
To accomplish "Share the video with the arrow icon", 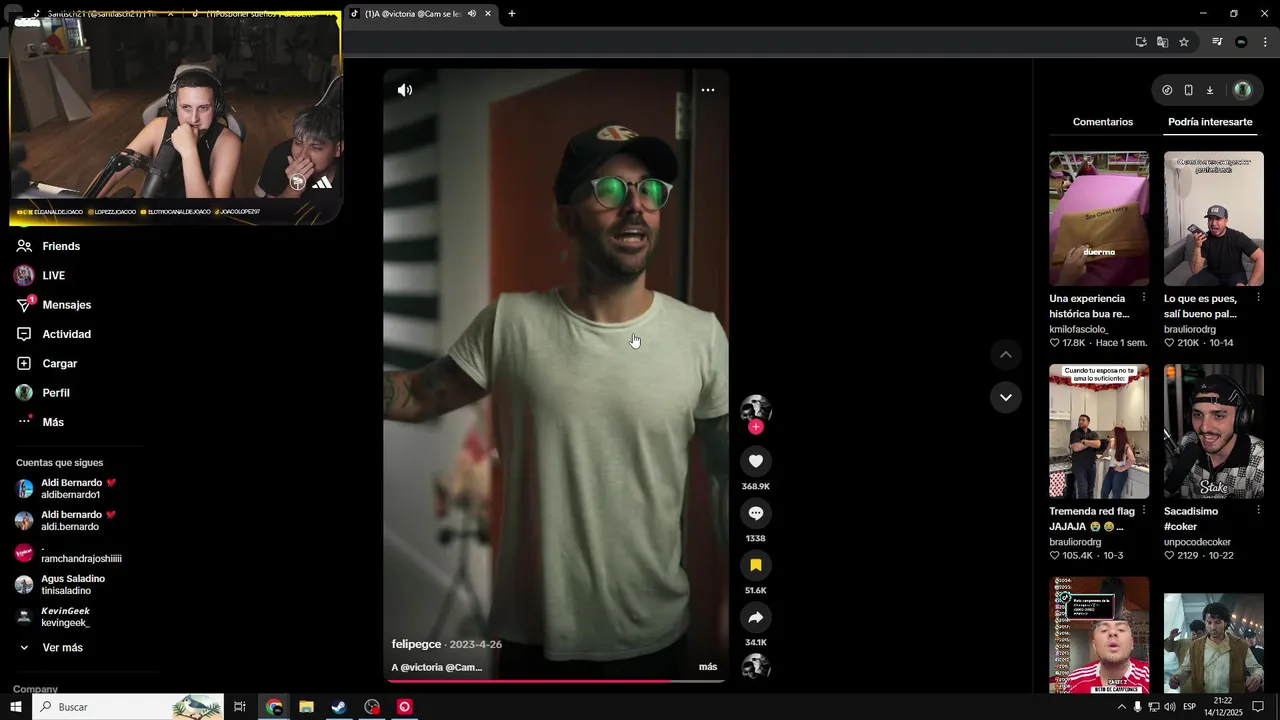I will [x=756, y=617].
